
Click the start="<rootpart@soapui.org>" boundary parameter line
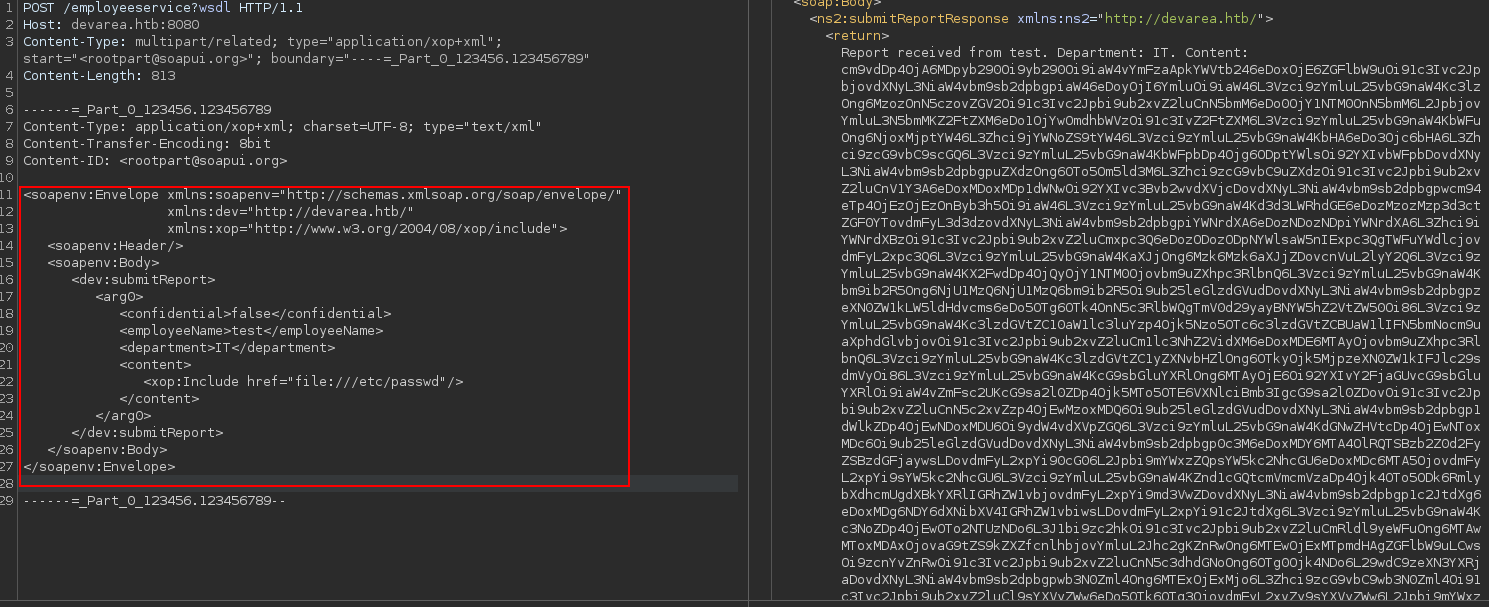coord(306,58)
